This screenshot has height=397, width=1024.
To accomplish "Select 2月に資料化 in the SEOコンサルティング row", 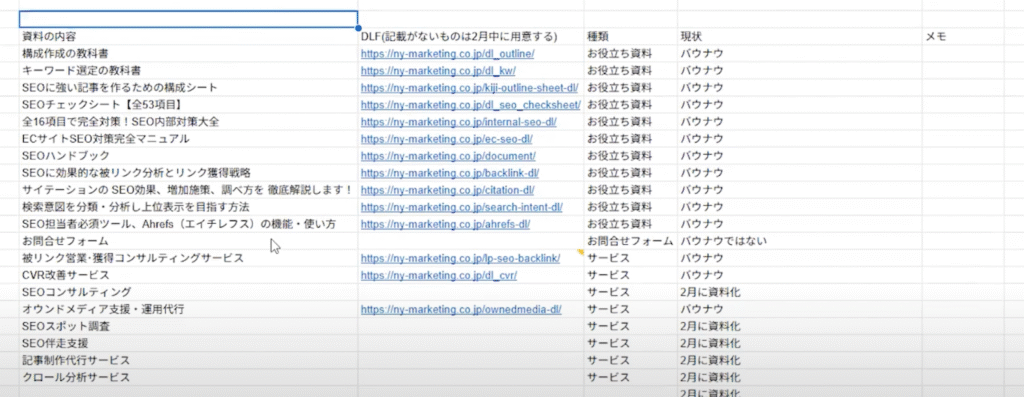I will 799,292.
